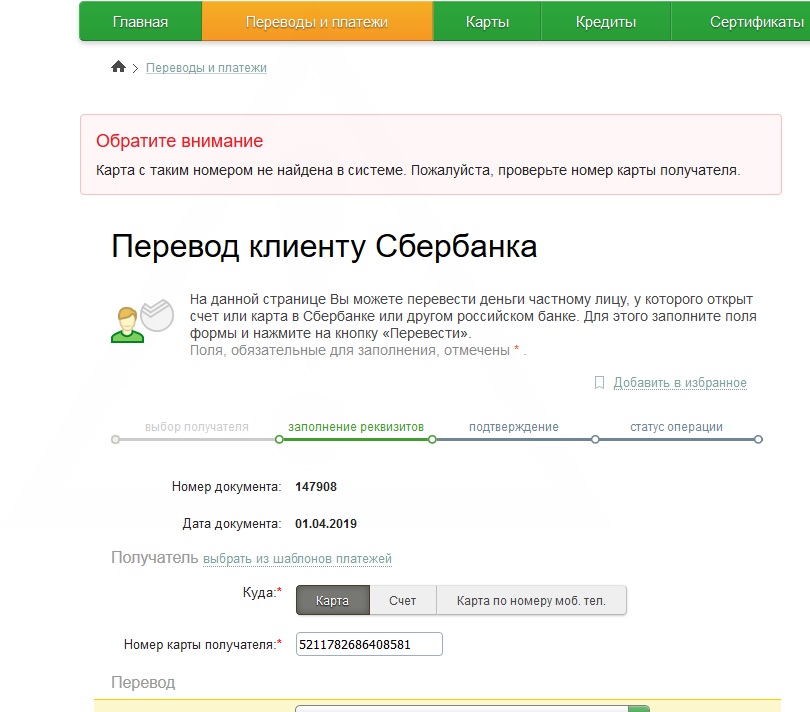
Task: Click the home icon in breadcrumbs
Action: 118,67
